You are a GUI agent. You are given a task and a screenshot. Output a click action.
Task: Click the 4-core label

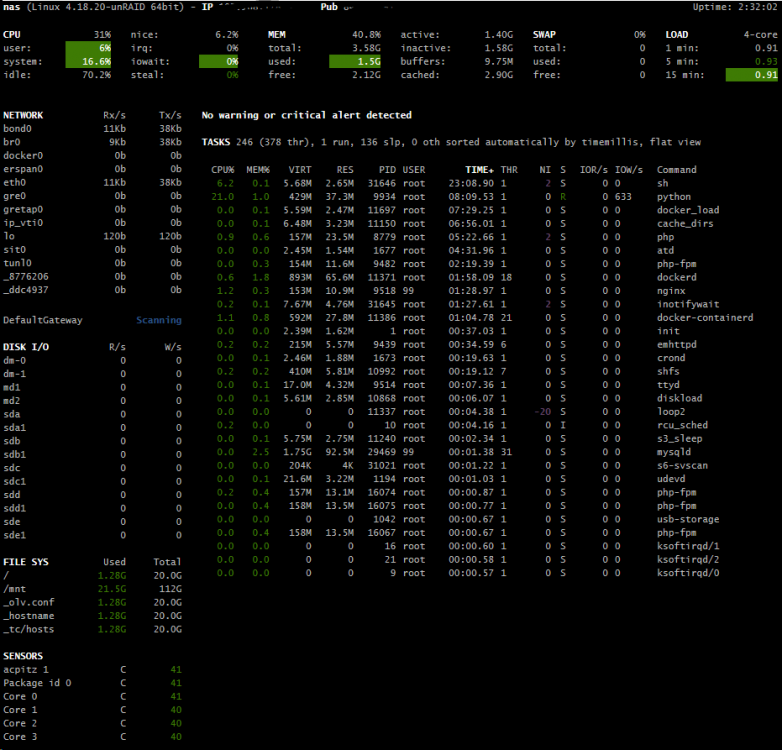coord(761,34)
